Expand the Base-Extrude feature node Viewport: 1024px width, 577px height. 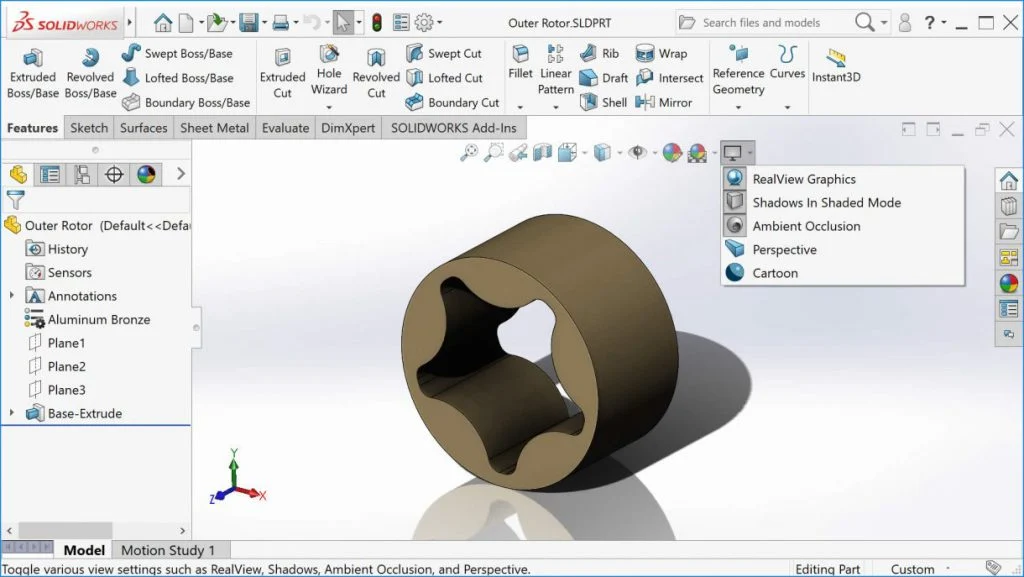11,413
